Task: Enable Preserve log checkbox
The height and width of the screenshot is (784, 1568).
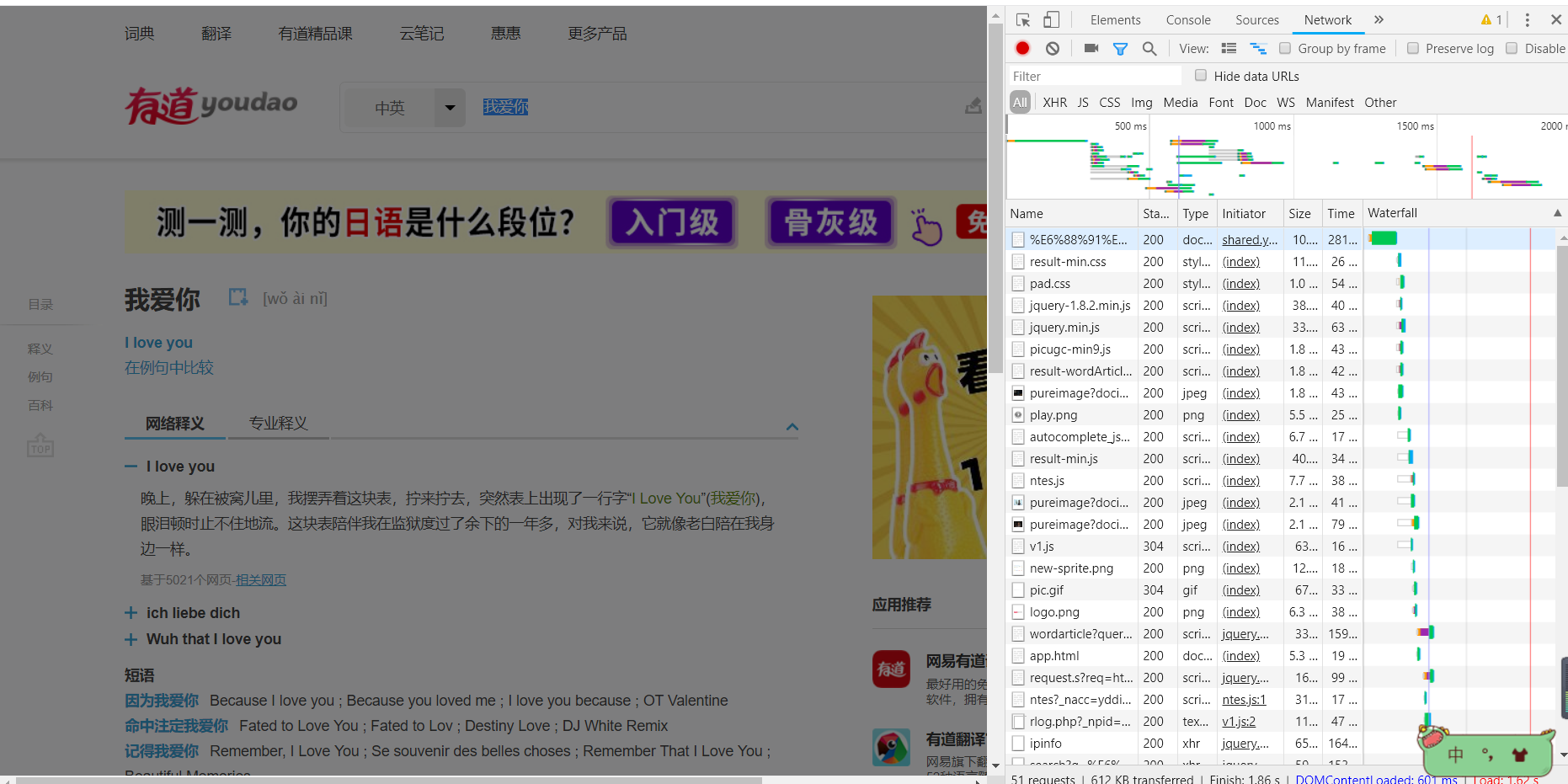Action: point(1413,48)
